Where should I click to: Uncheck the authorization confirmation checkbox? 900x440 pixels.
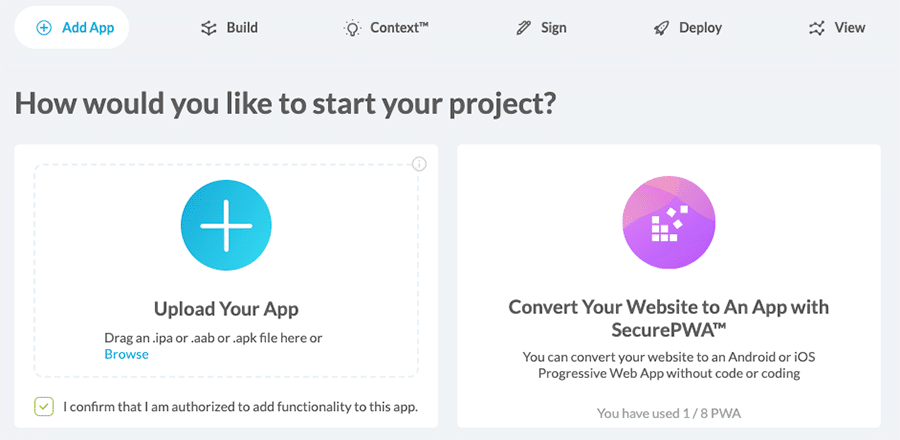tap(43, 406)
